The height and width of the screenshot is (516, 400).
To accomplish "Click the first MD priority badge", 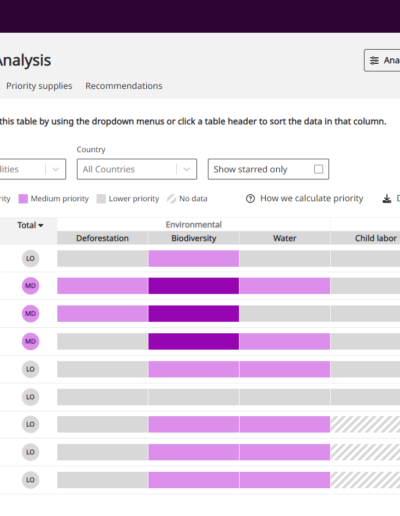I will pos(30,286).
